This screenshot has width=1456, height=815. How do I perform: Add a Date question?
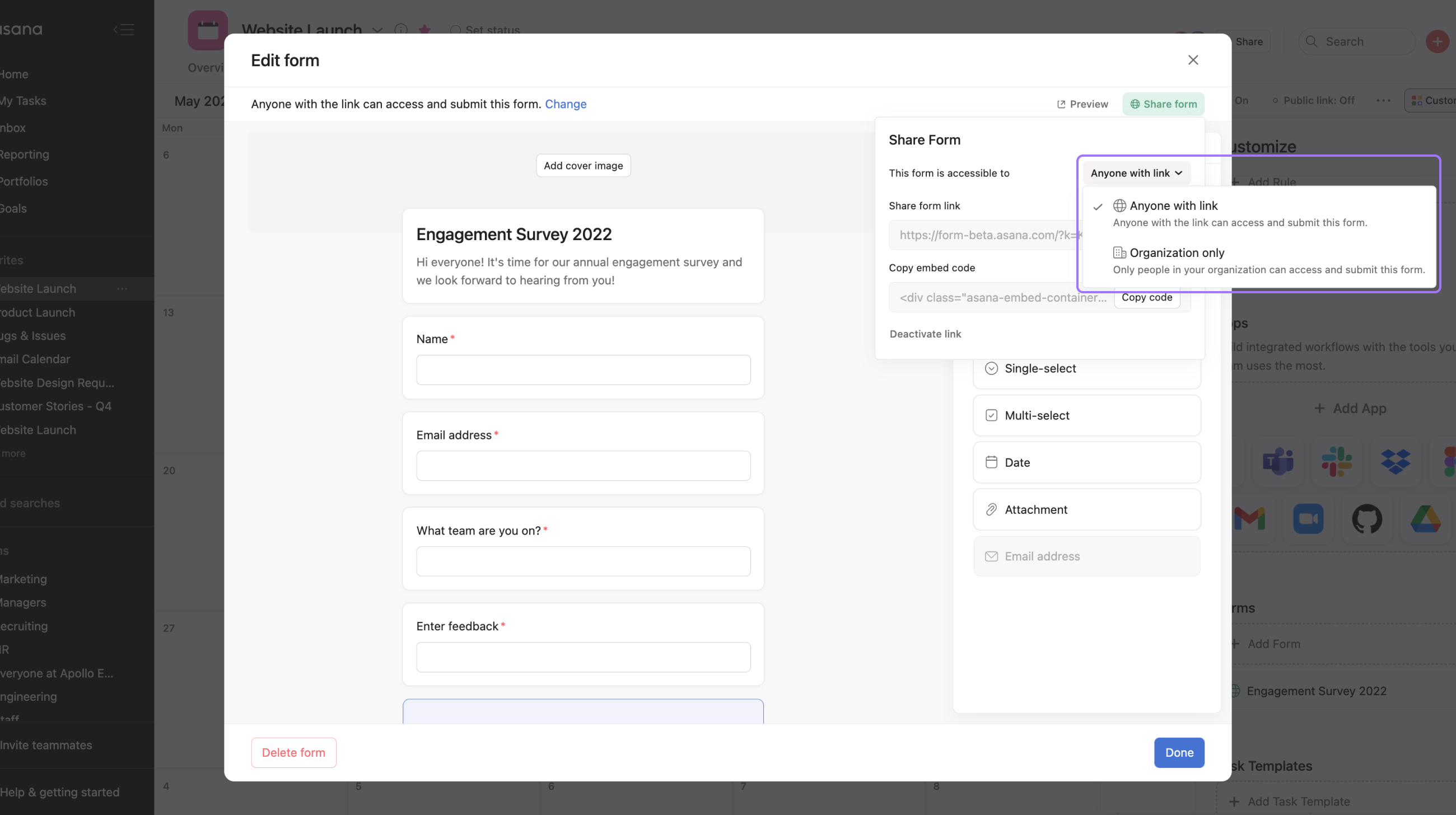(1086, 462)
